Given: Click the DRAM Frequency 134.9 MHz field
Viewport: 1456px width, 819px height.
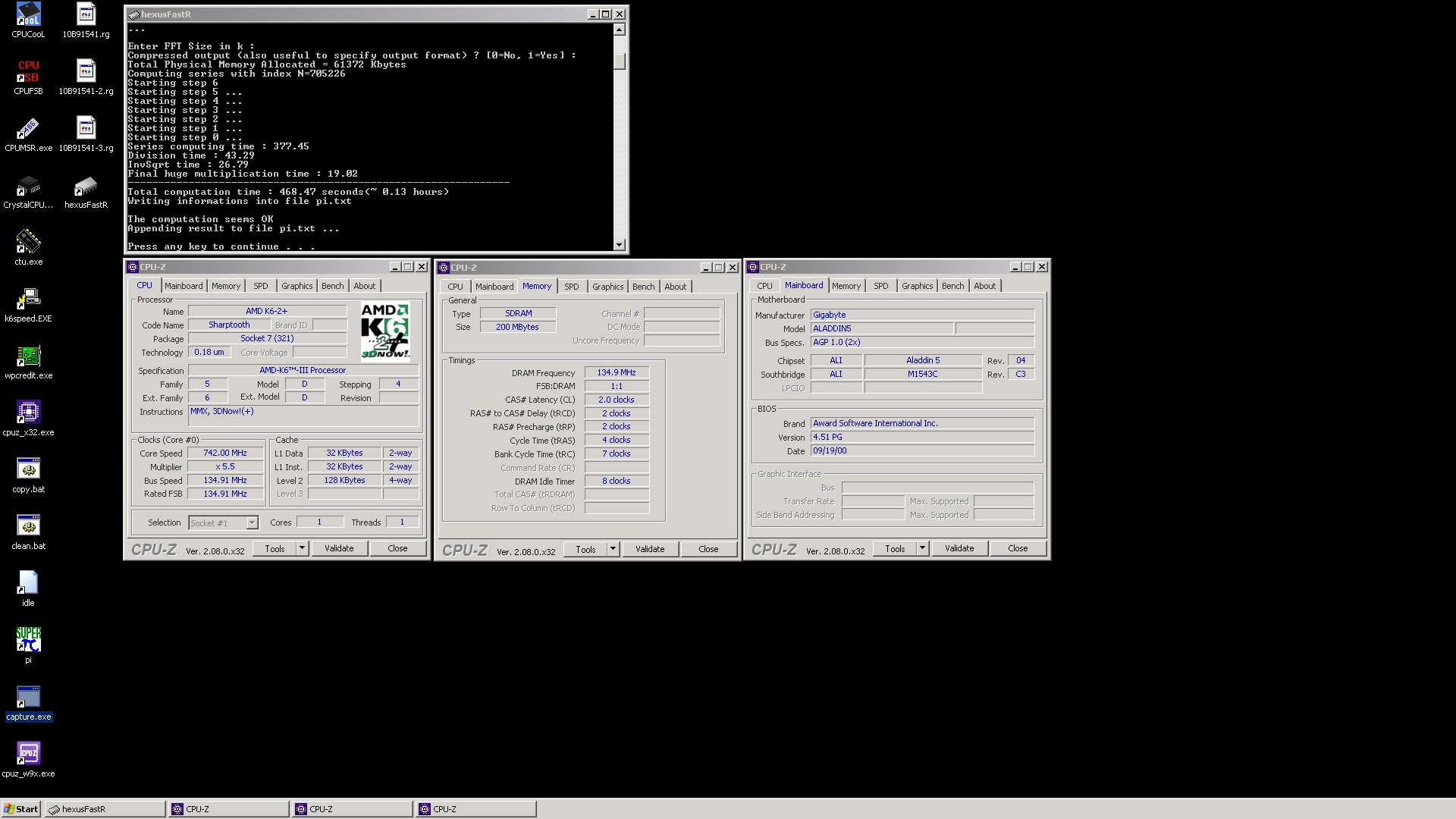Looking at the screenshot, I should pos(617,372).
